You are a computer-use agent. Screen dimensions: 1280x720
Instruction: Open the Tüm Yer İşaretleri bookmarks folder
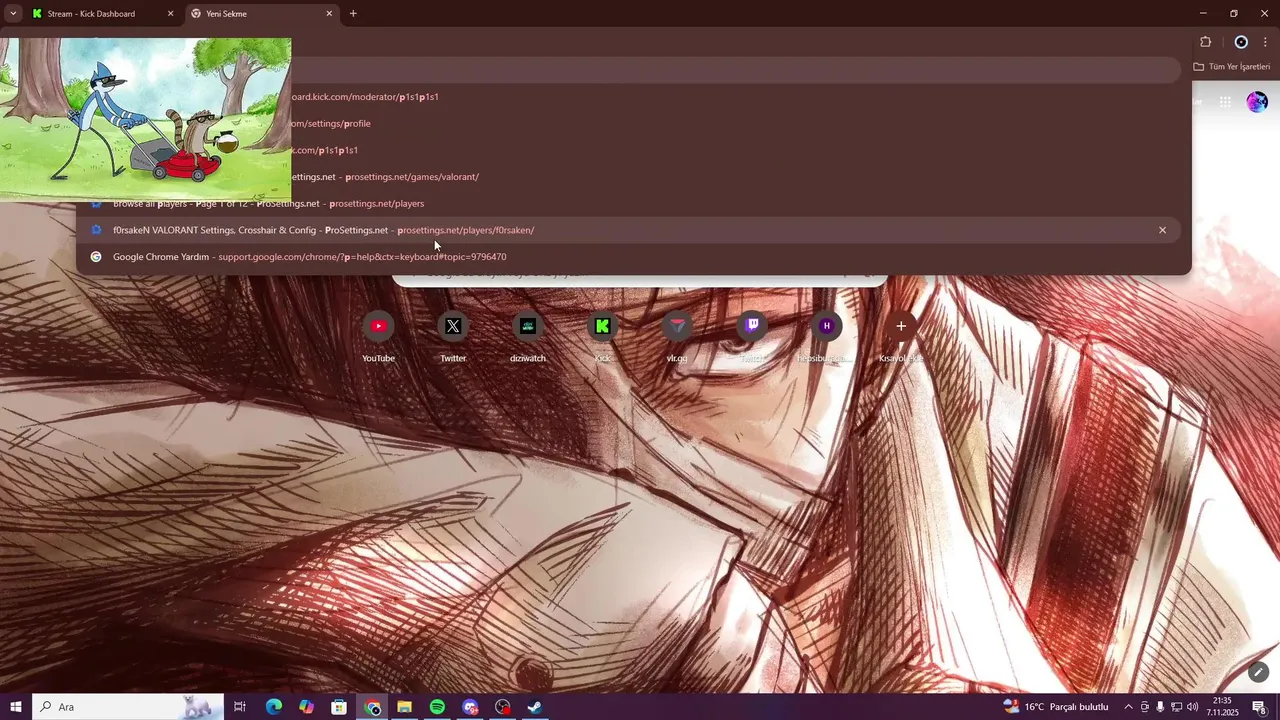point(1232,67)
